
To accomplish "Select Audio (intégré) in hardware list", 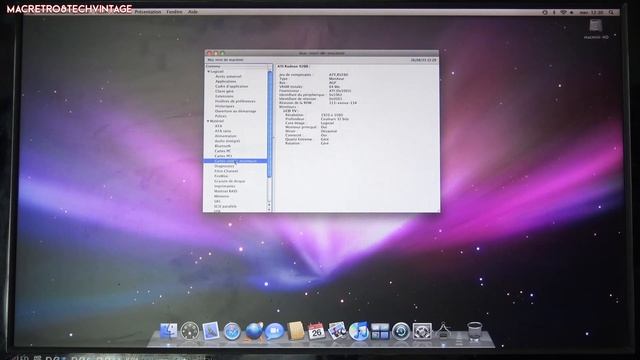I will click(227, 141).
